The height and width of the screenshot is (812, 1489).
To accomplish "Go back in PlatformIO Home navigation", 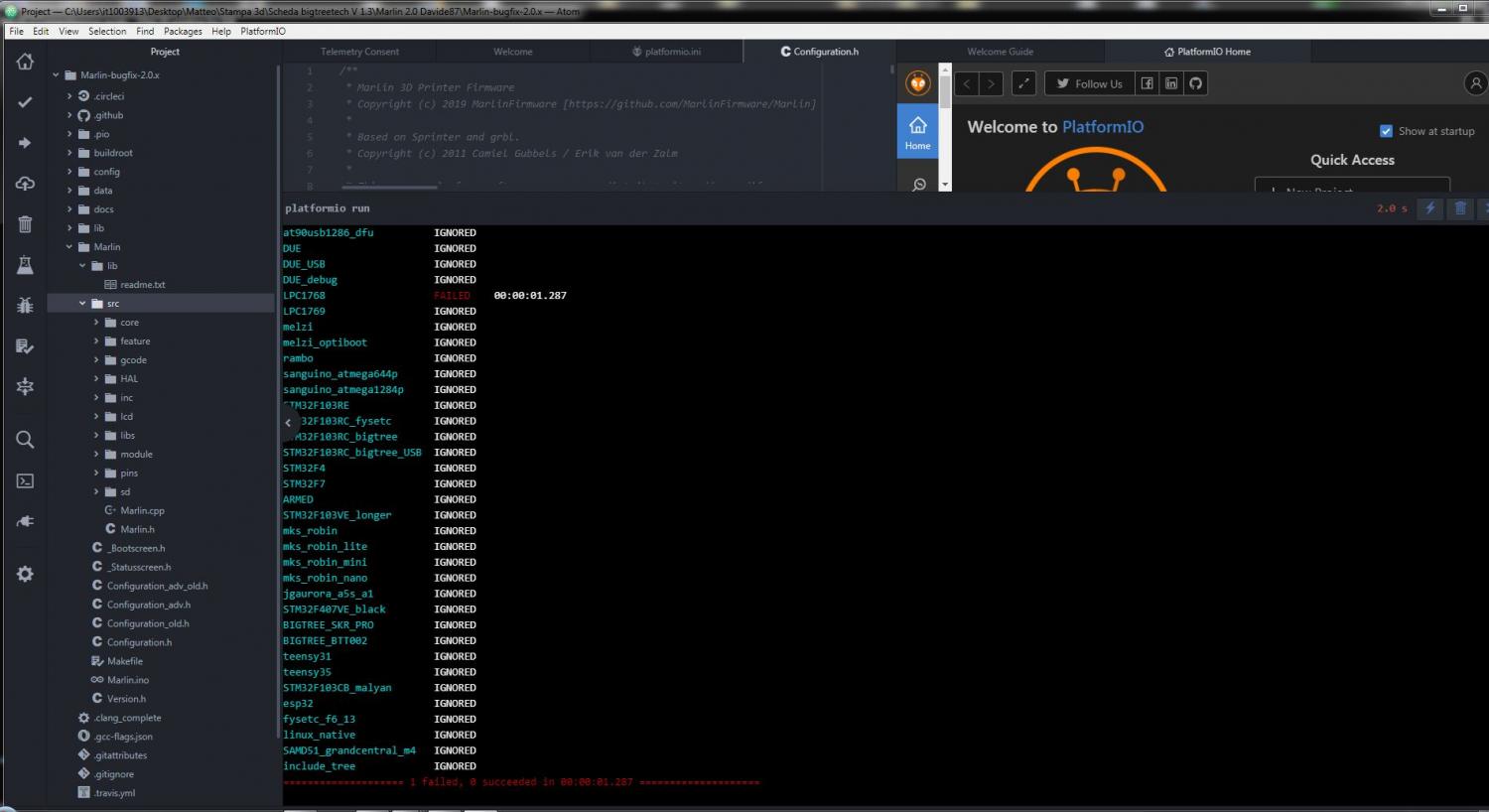I will coord(967,83).
